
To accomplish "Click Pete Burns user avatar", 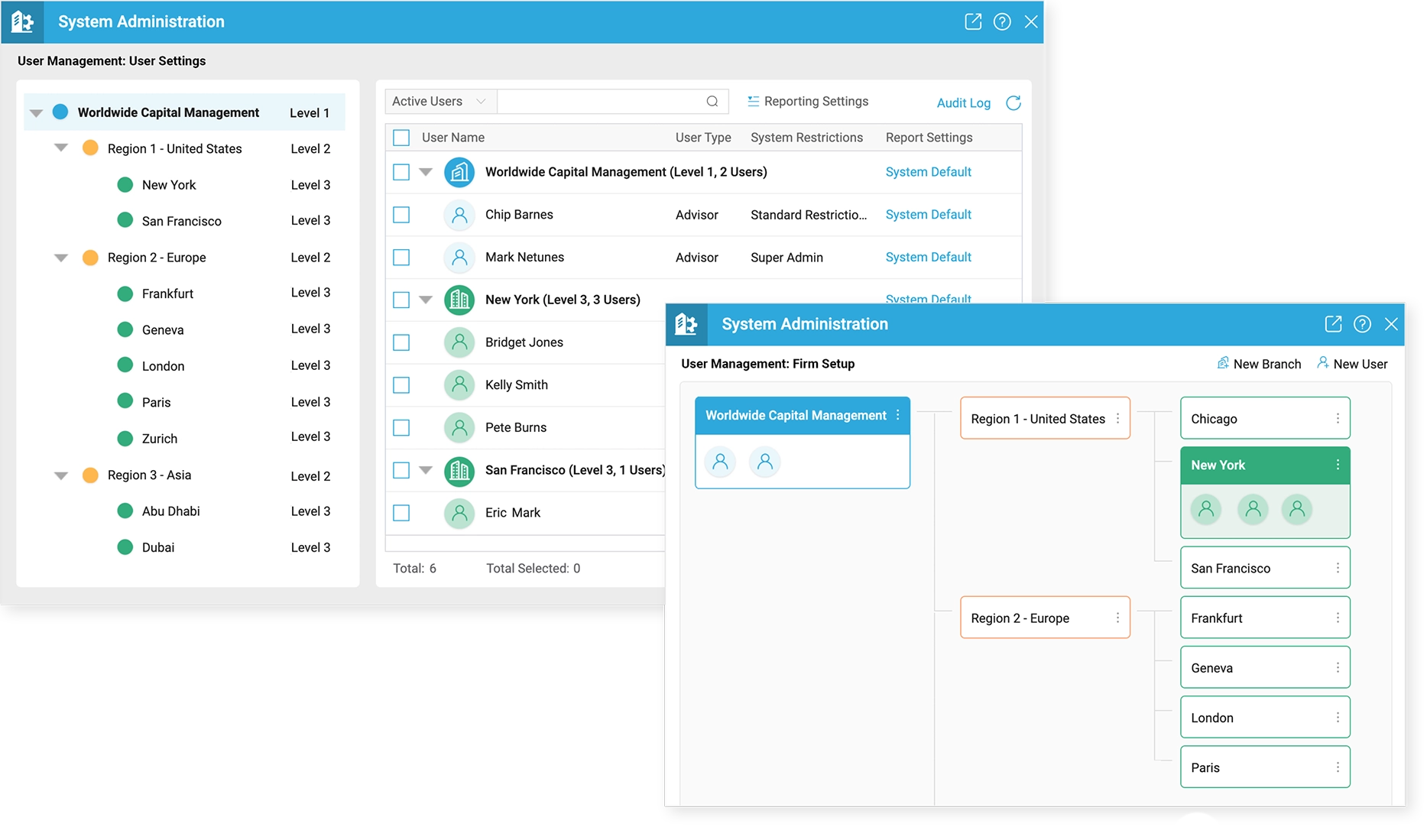I will (459, 428).
